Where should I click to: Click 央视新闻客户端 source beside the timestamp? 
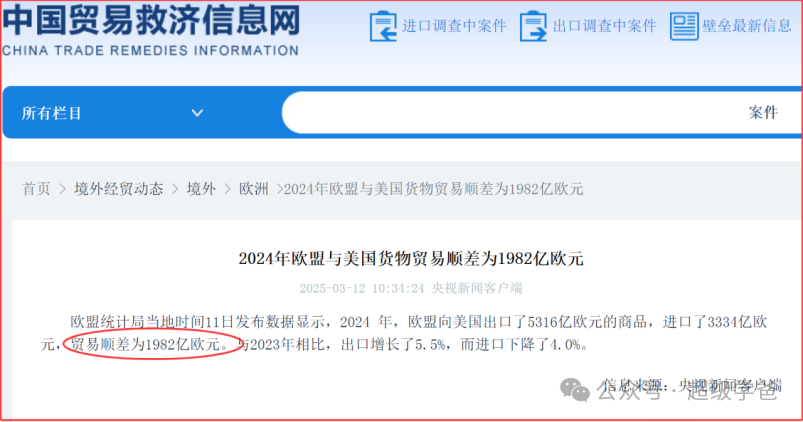[477, 288]
